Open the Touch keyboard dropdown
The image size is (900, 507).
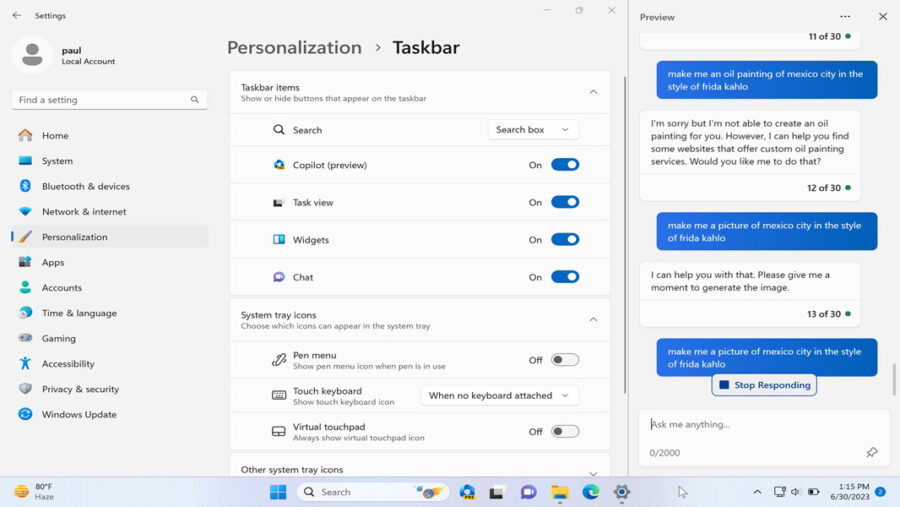(x=499, y=396)
